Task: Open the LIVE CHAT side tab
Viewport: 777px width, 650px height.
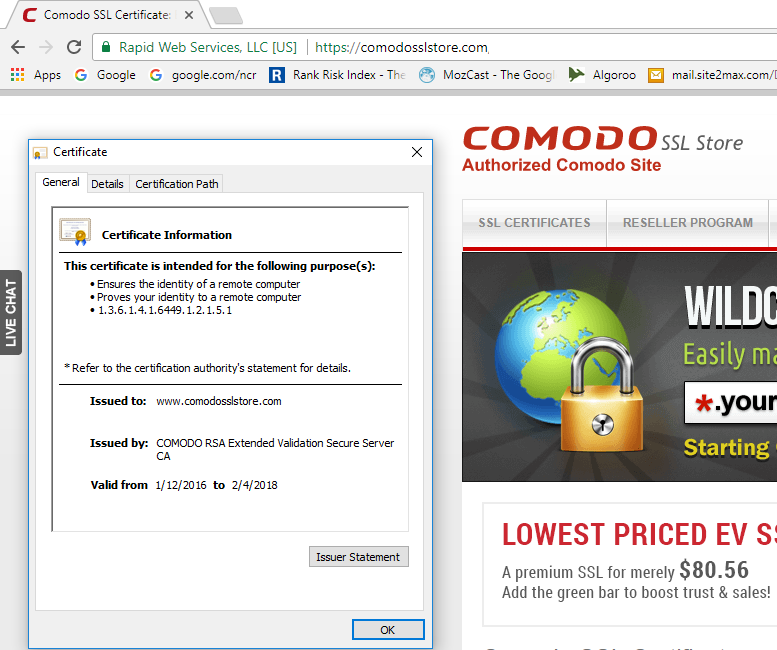Action: tap(10, 313)
